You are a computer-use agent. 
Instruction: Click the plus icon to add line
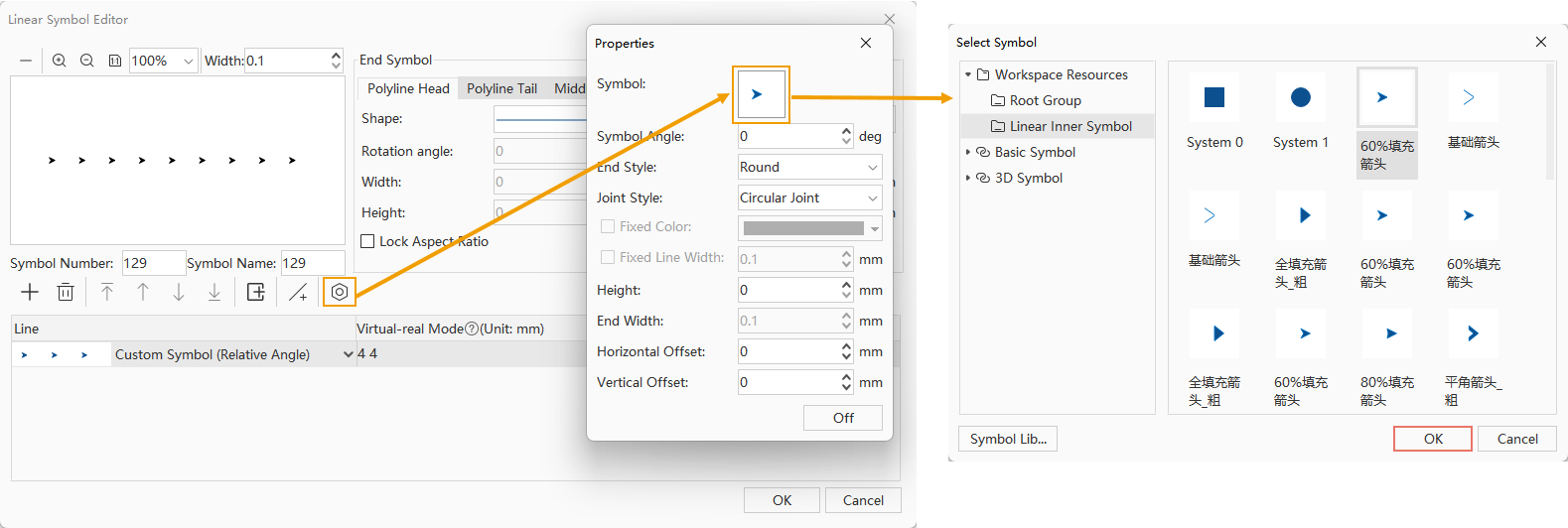click(x=30, y=292)
